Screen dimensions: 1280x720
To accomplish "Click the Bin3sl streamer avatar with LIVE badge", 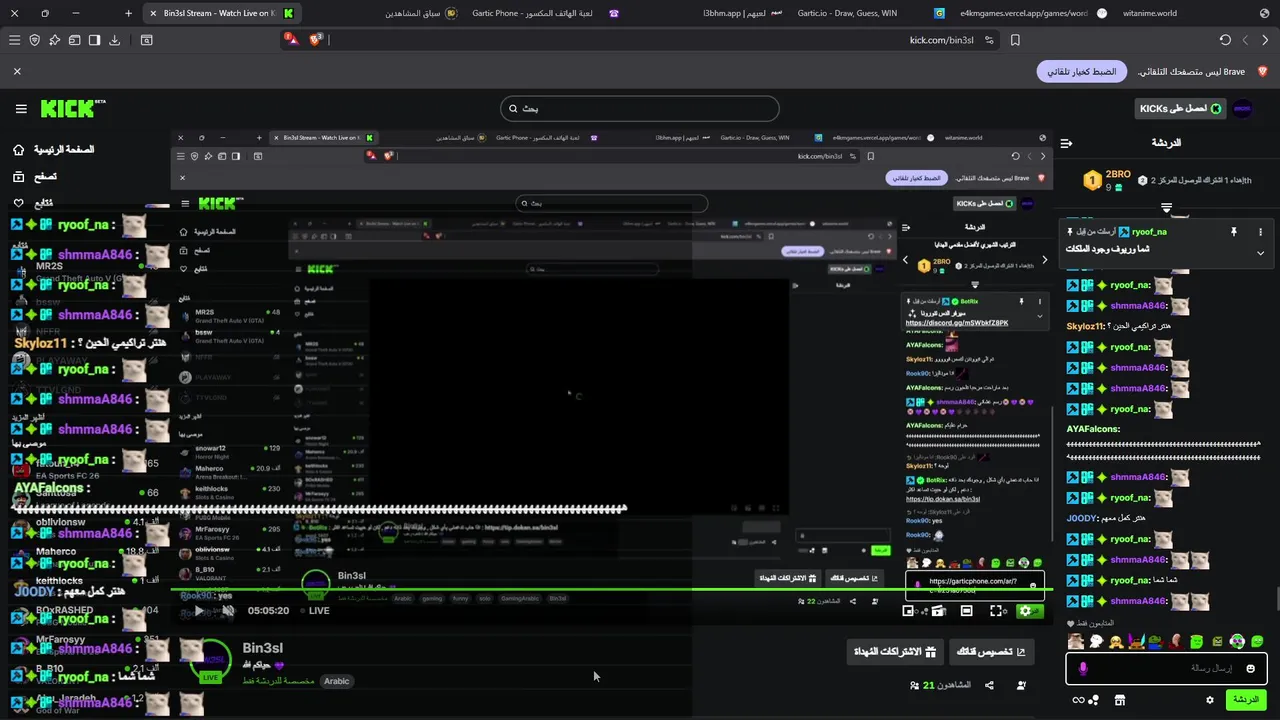I will (210, 660).
